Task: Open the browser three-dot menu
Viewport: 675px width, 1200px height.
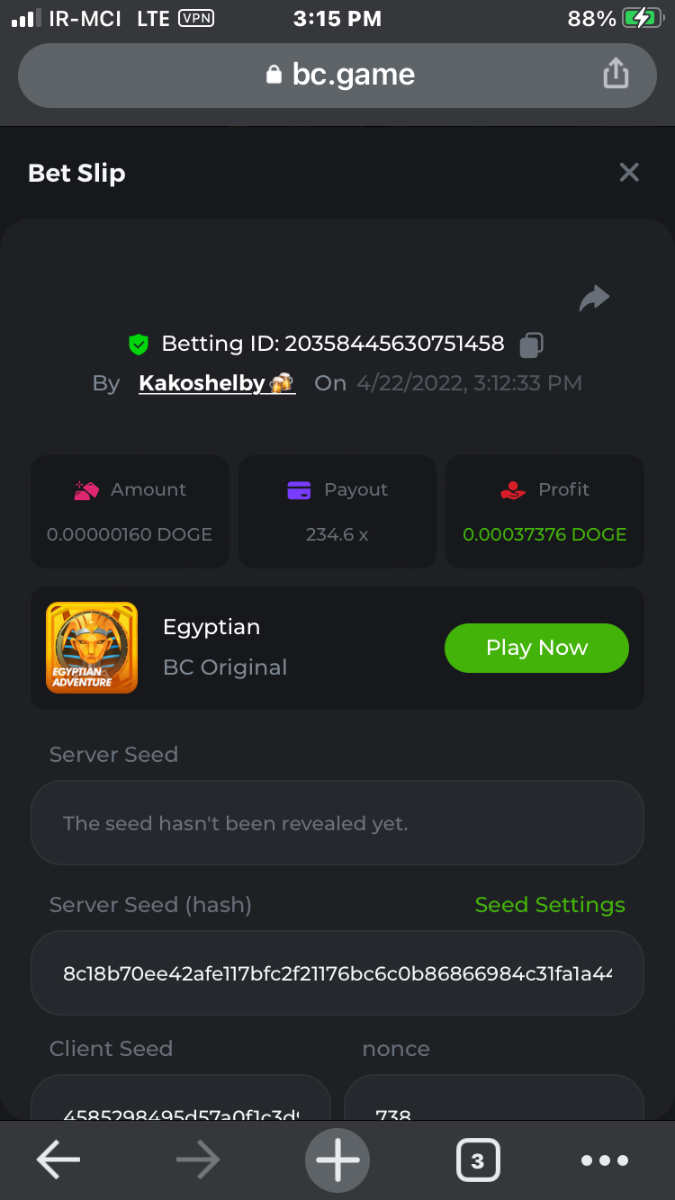Action: click(605, 1160)
